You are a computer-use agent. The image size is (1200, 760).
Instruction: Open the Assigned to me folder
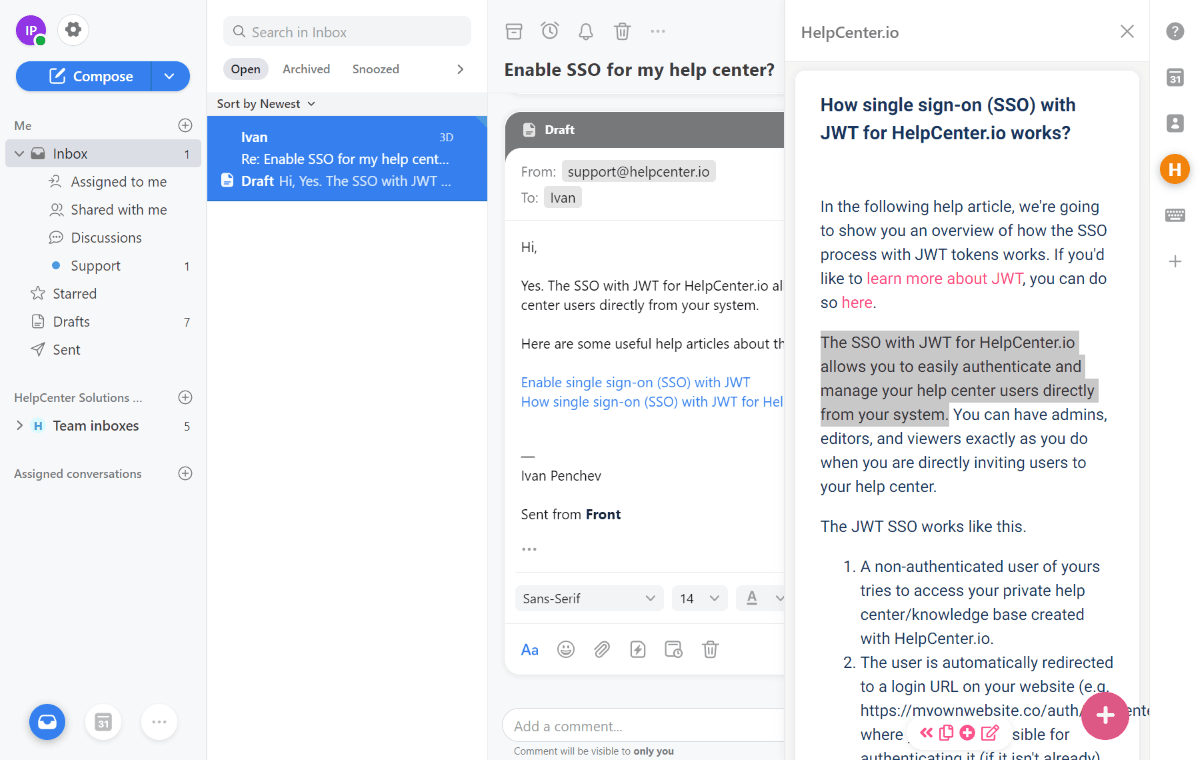pos(118,182)
